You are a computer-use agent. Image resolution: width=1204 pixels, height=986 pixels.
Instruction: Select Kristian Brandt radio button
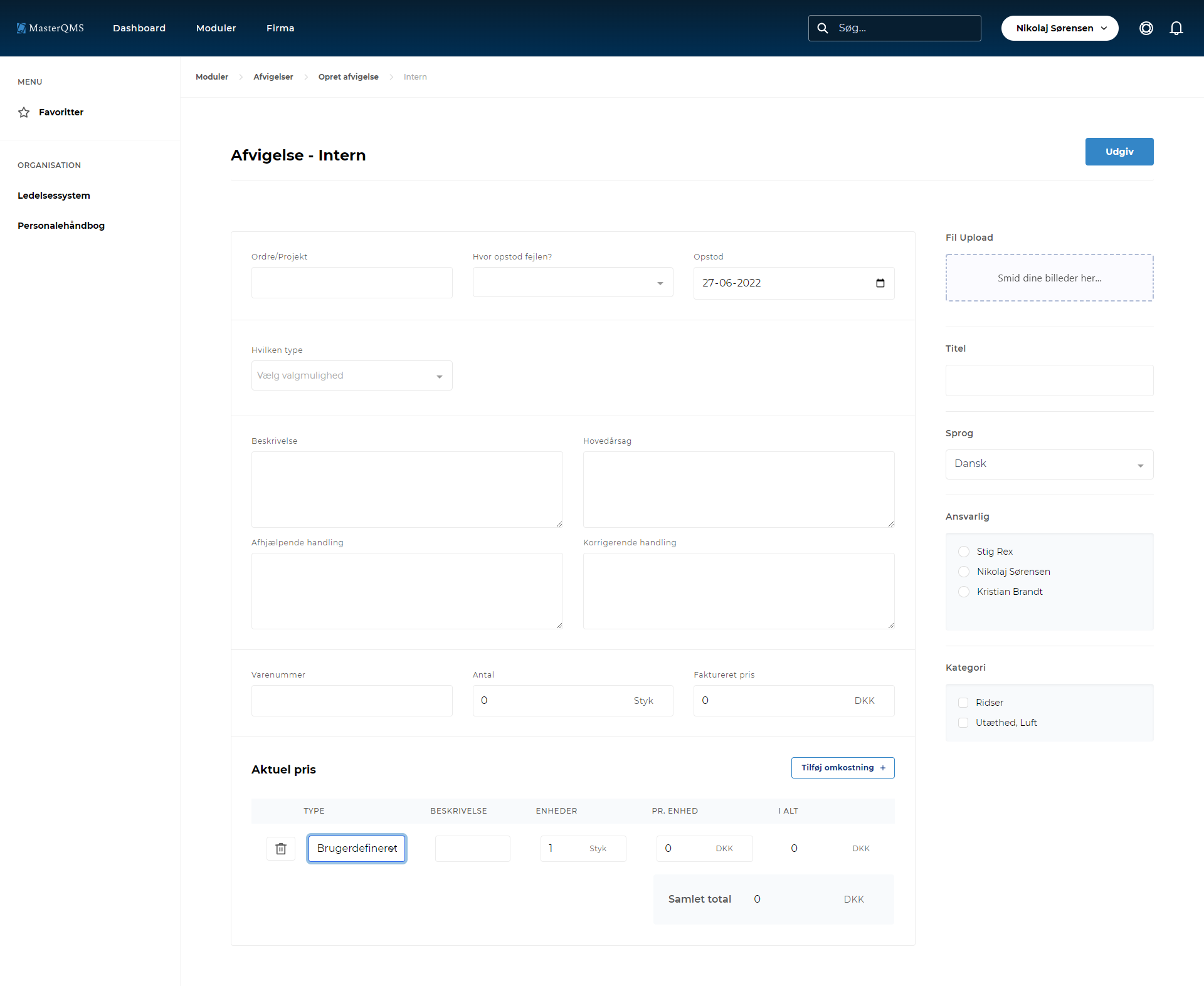point(964,592)
